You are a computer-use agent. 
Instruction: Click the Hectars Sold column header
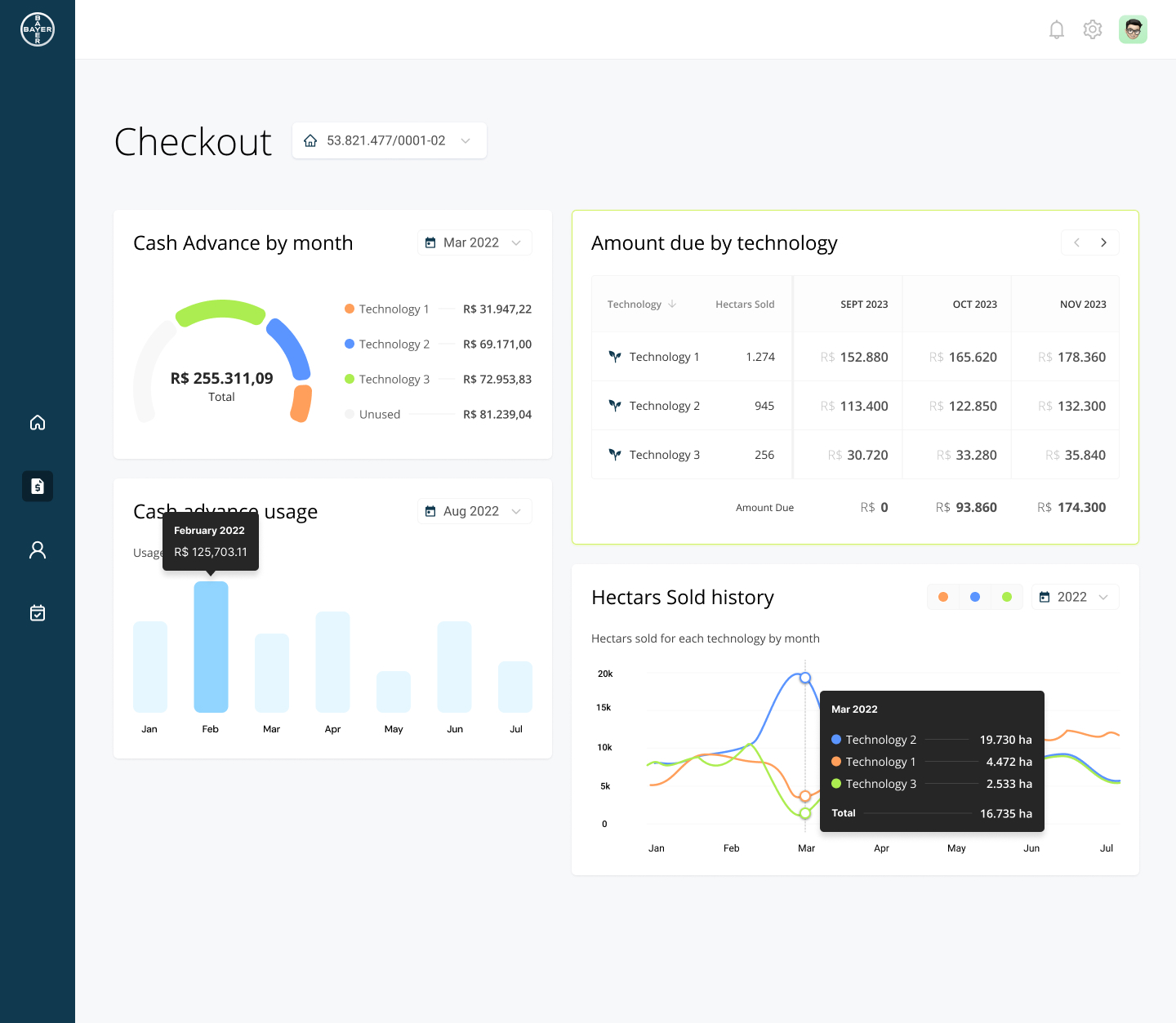(x=745, y=305)
